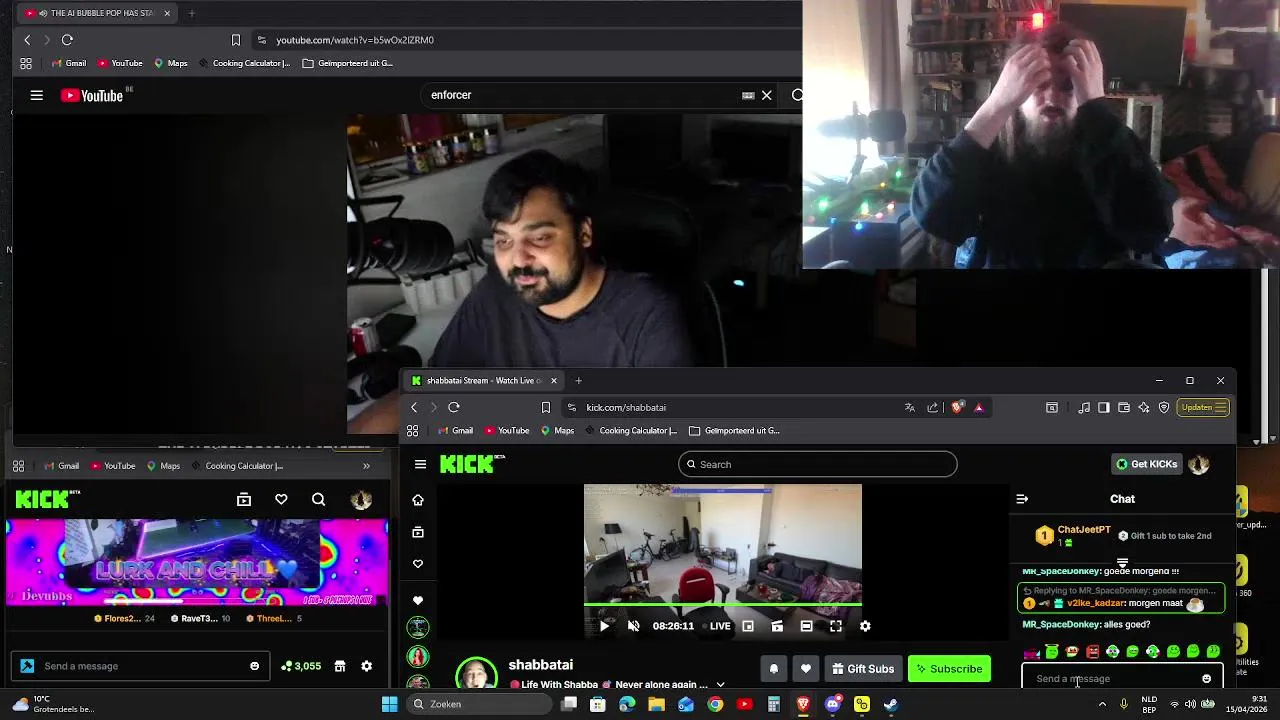1280x720 pixels.
Task: Open channel points shop icon
Action: point(340,666)
